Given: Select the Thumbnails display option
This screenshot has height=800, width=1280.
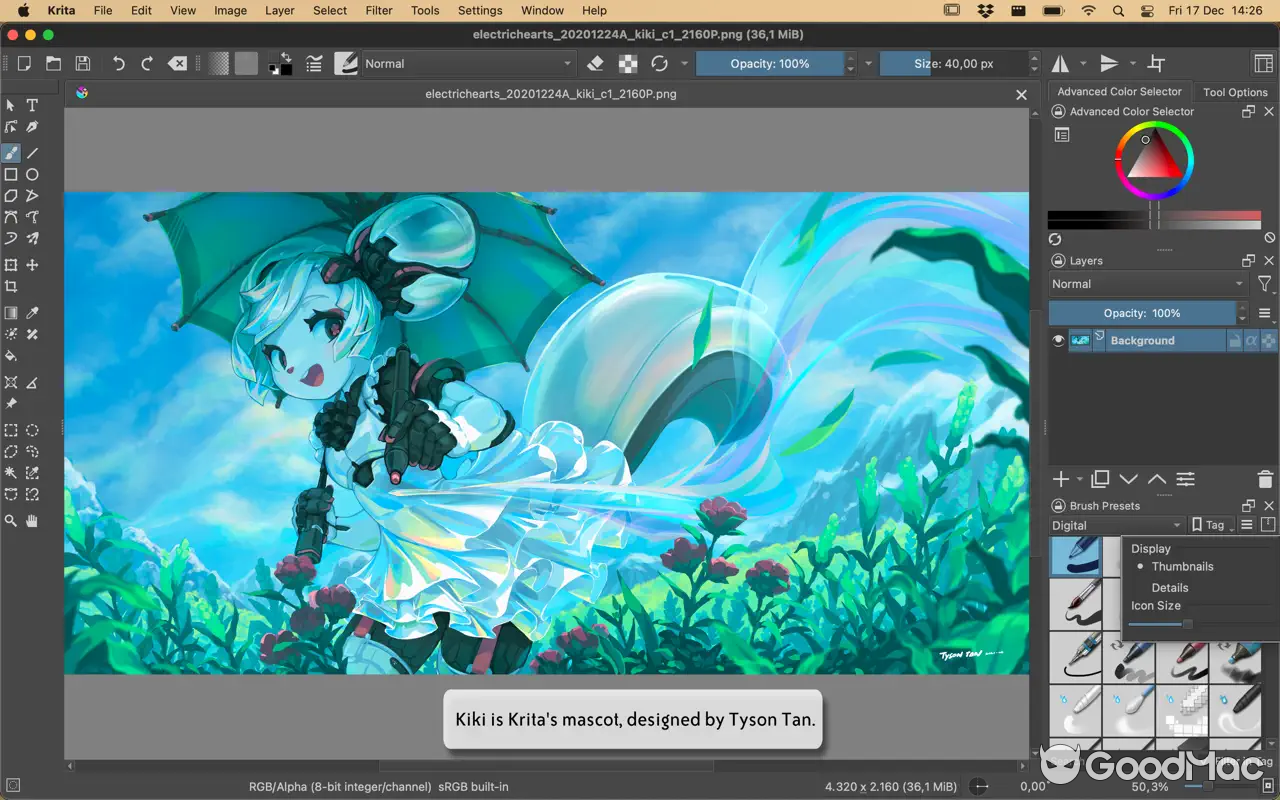Looking at the screenshot, I should point(1183,566).
